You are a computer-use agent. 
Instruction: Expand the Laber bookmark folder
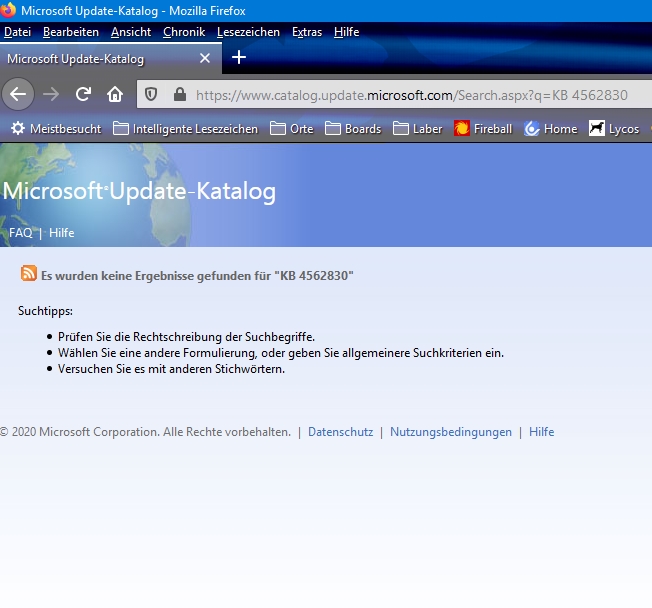pyautogui.click(x=417, y=129)
